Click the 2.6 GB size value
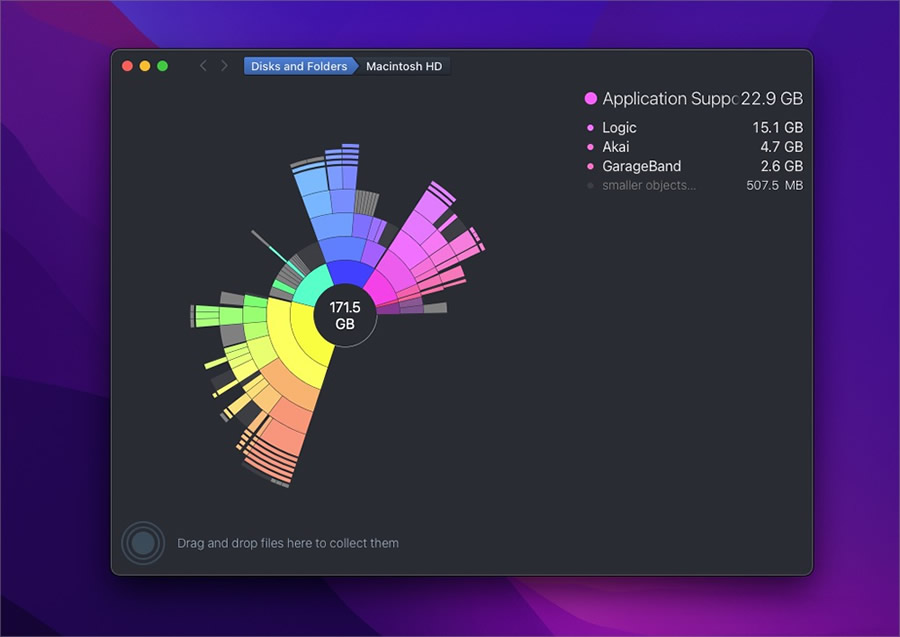The height and width of the screenshot is (637, 900). (781, 166)
